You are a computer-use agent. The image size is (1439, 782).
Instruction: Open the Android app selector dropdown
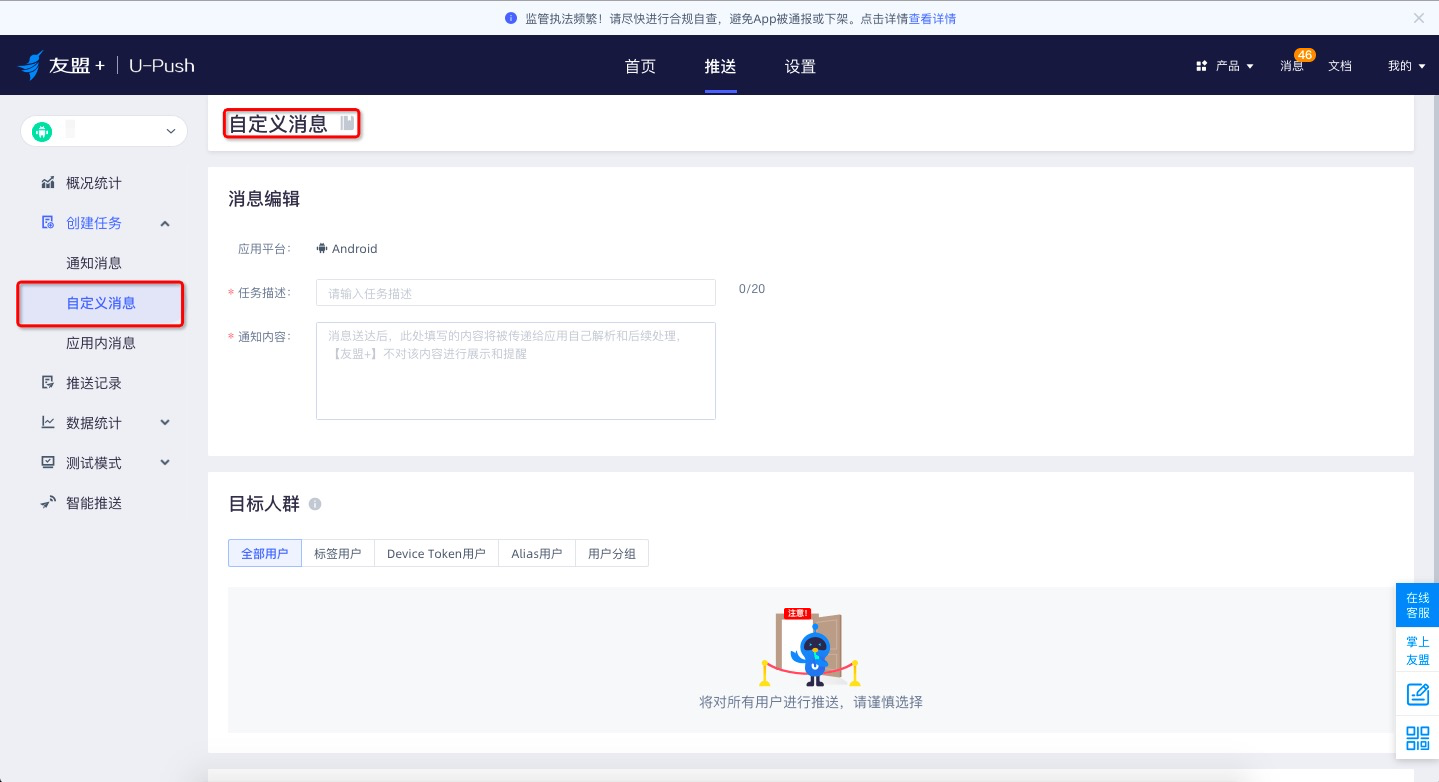[104, 131]
